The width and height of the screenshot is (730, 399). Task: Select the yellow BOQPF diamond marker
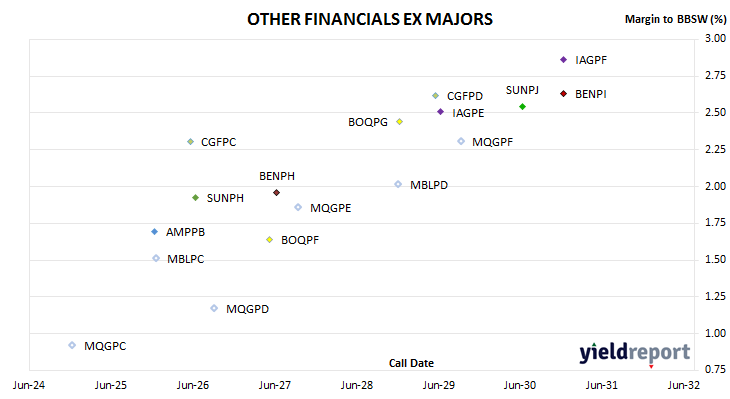coord(269,240)
